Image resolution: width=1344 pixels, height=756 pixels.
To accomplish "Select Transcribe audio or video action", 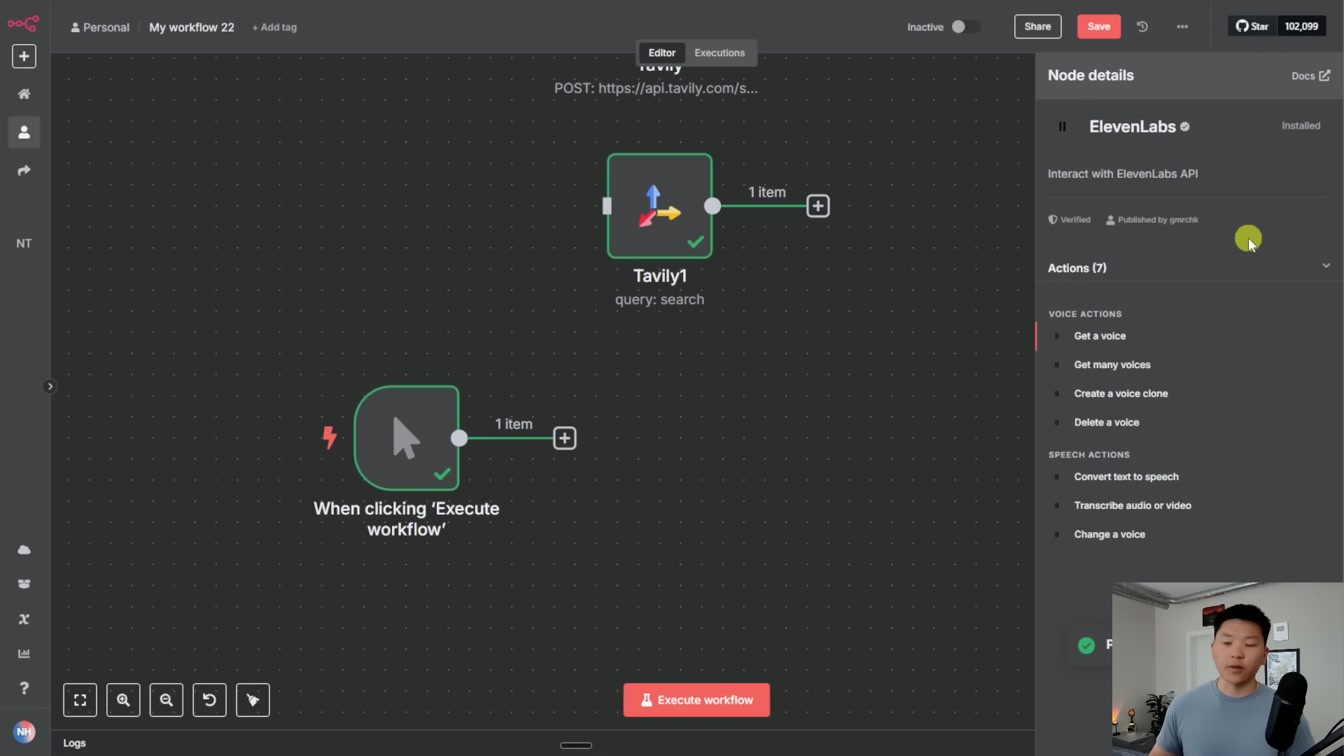I will [x=1133, y=506].
